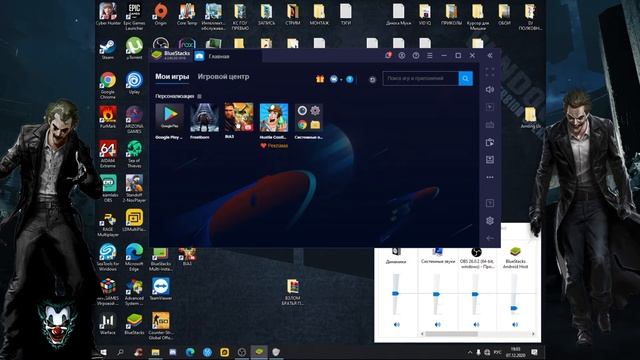Click the volume mixer horizontal scrollbar
Image resolution: width=640 pixels, height=360 pixels.
pyautogui.click(x=451, y=334)
